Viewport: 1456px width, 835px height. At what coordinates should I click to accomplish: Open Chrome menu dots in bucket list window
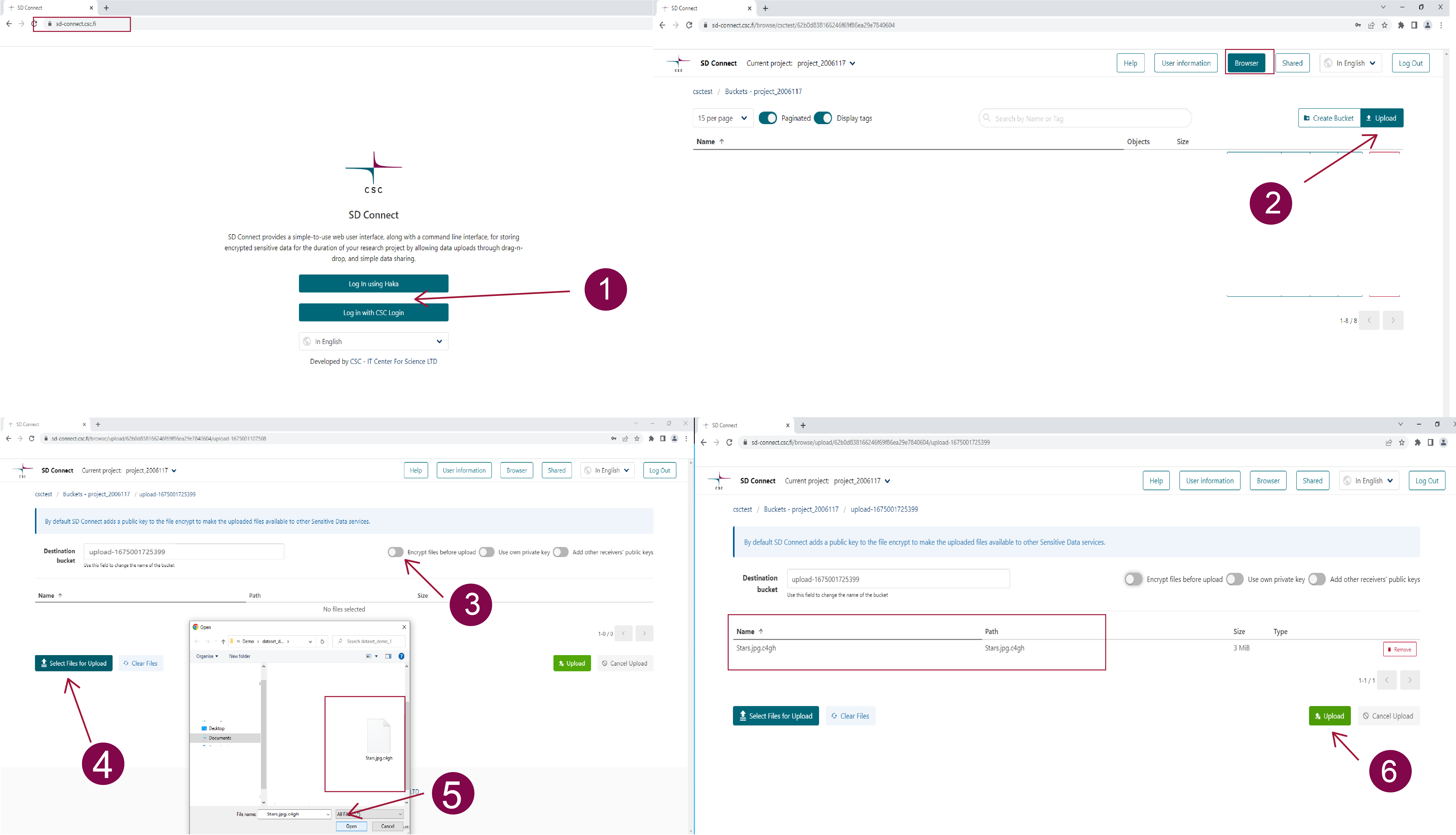tap(1441, 25)
